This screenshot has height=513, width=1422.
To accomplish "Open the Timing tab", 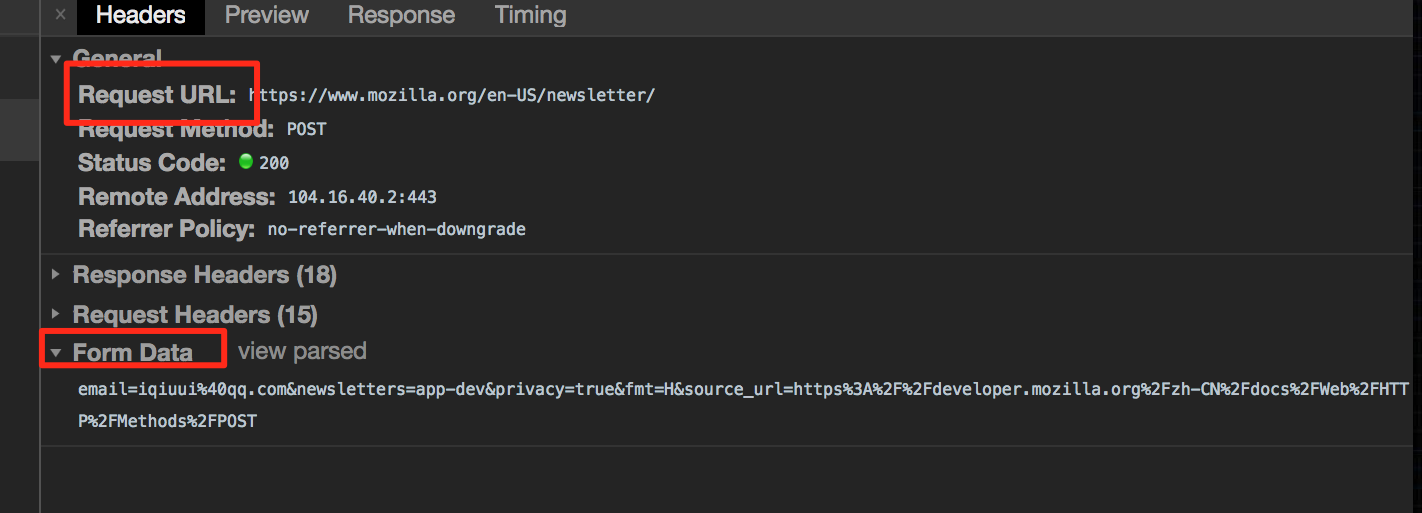I will [530, 16].
